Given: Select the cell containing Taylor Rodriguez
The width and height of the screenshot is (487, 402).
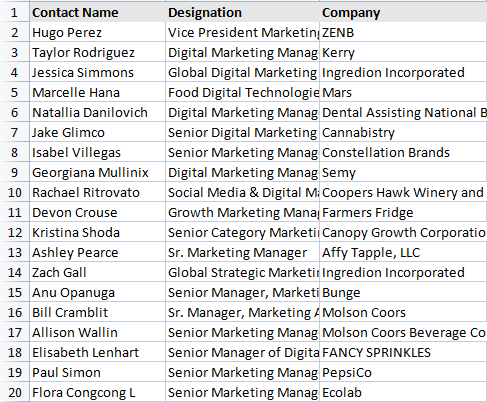Looking at the screenshot, I should coord(97,52).
